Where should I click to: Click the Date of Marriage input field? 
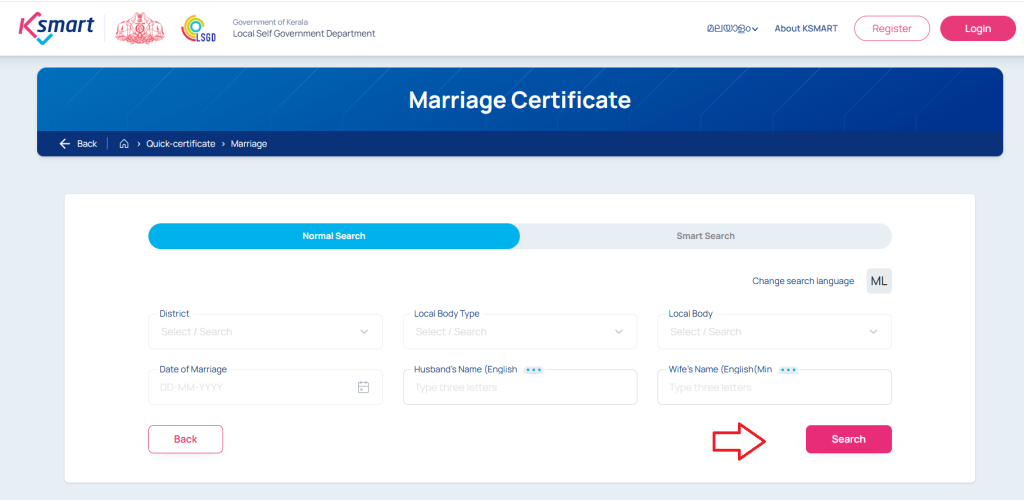265,387
